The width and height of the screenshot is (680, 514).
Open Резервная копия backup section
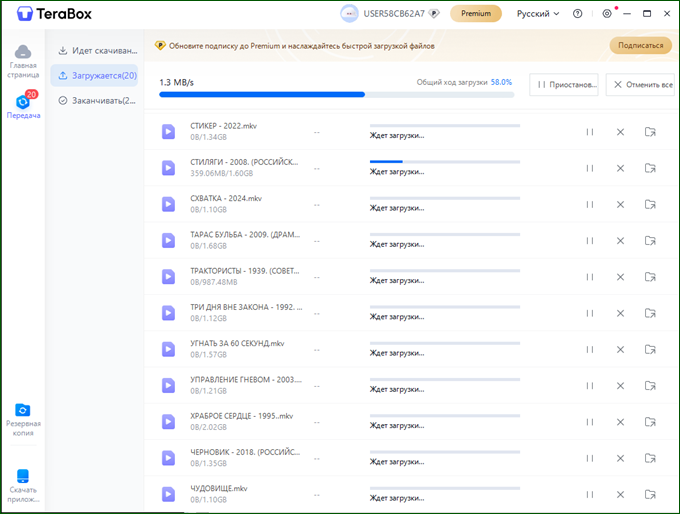[23, 420]
